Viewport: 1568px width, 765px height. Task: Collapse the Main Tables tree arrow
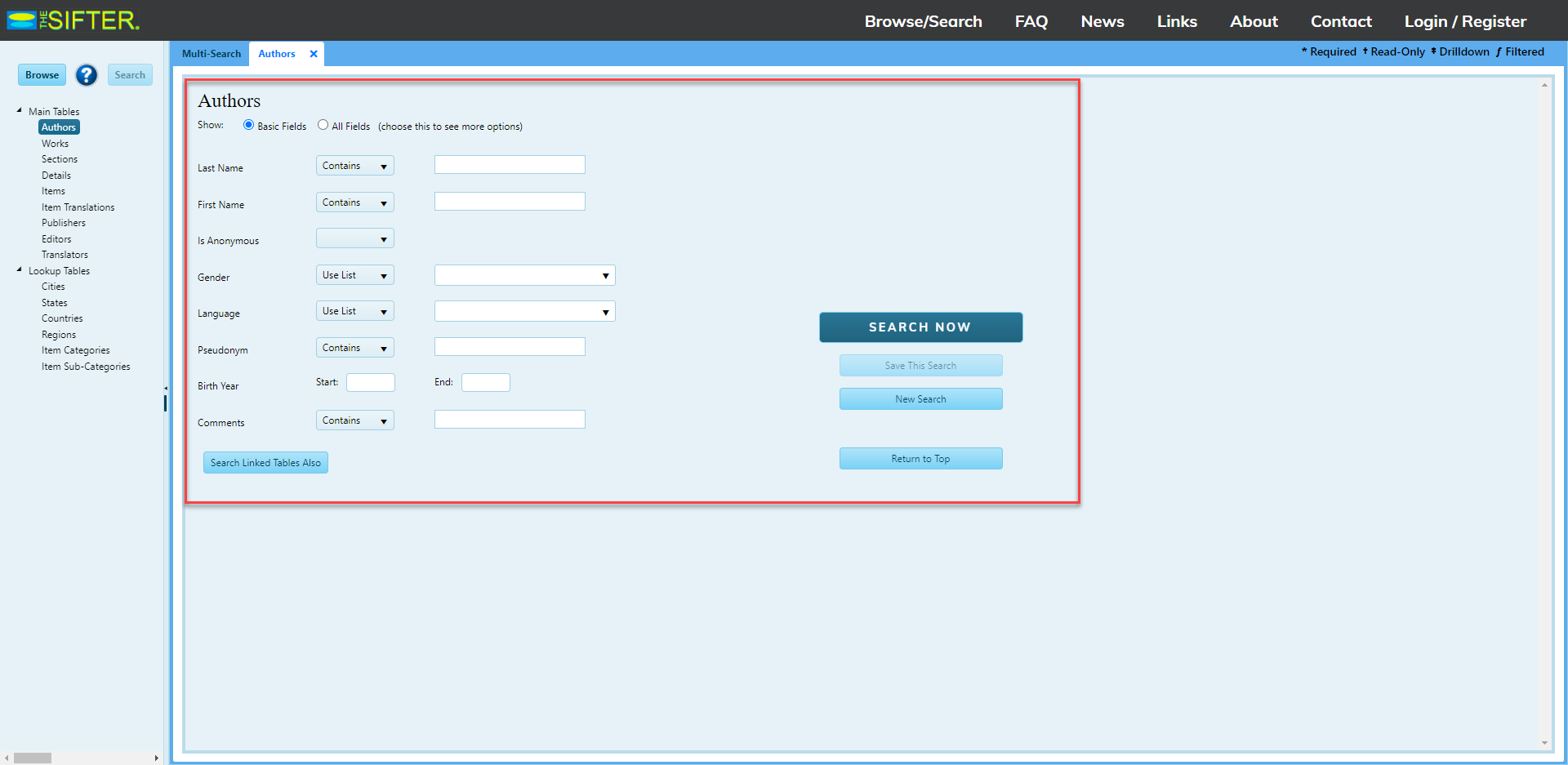click(20, 110)
